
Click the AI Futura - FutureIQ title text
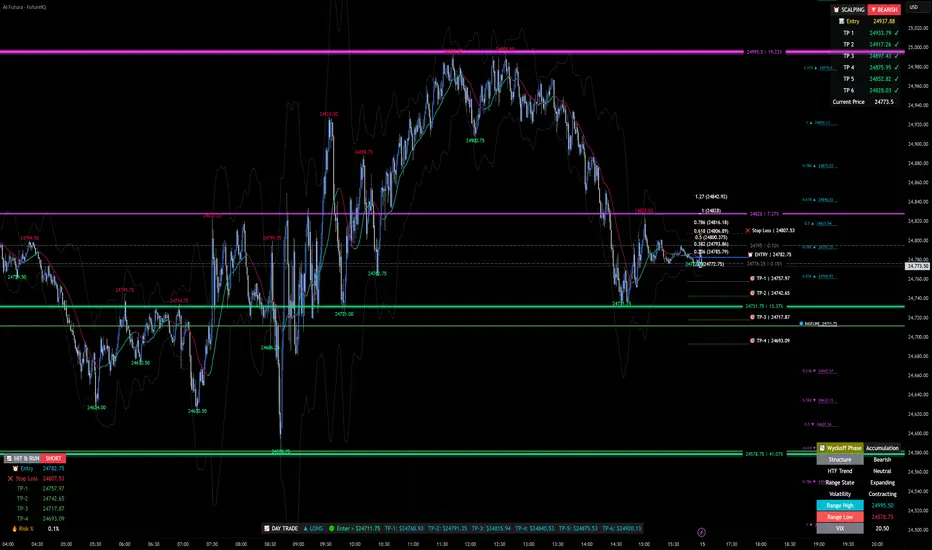click(24, 7)
